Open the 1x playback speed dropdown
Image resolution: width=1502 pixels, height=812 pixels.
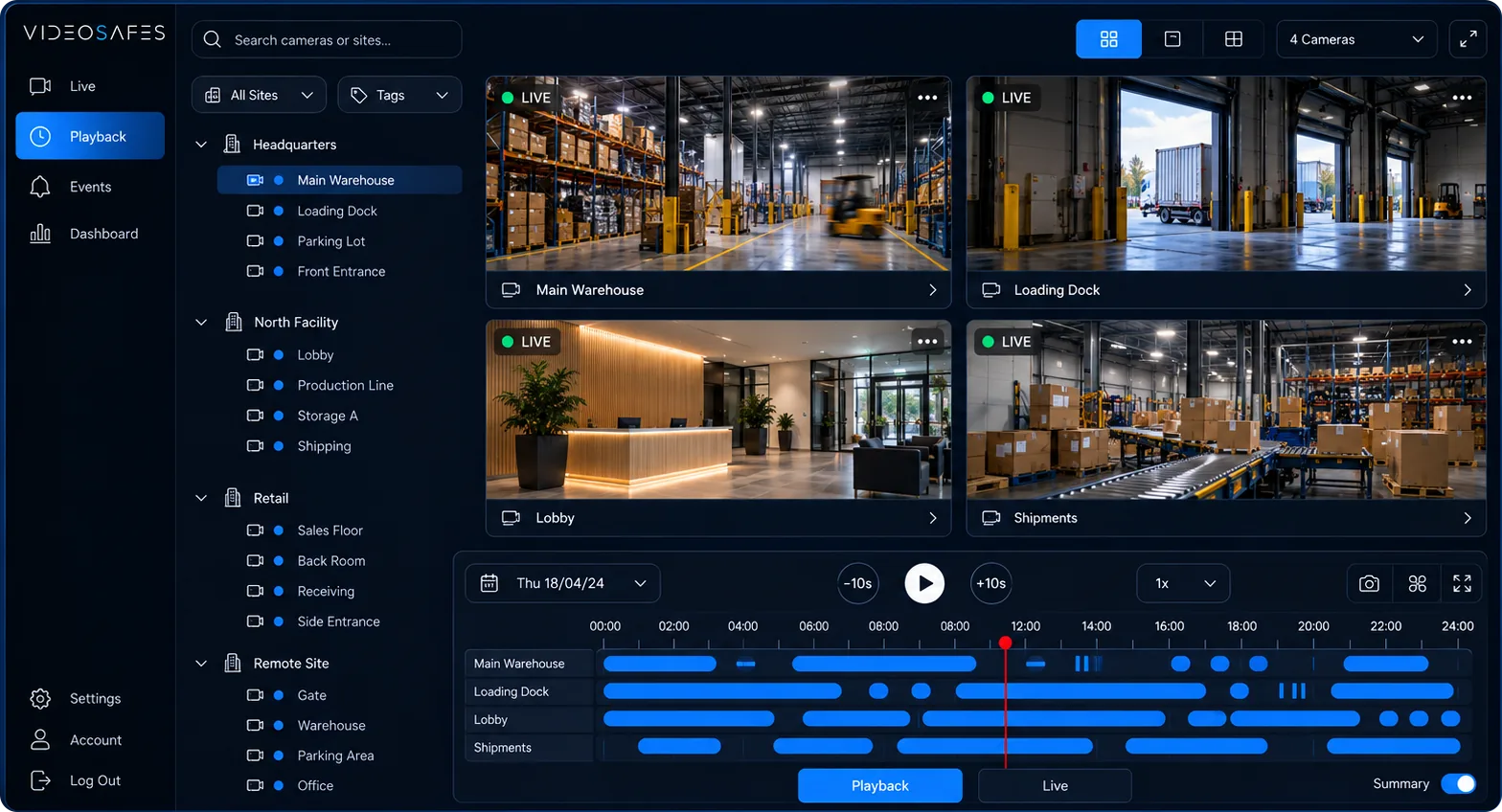coord(1183,583)
